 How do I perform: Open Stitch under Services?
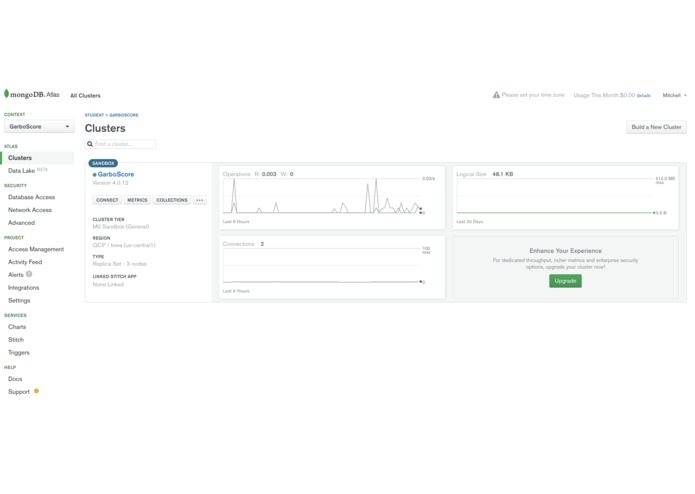coord(16,339)
